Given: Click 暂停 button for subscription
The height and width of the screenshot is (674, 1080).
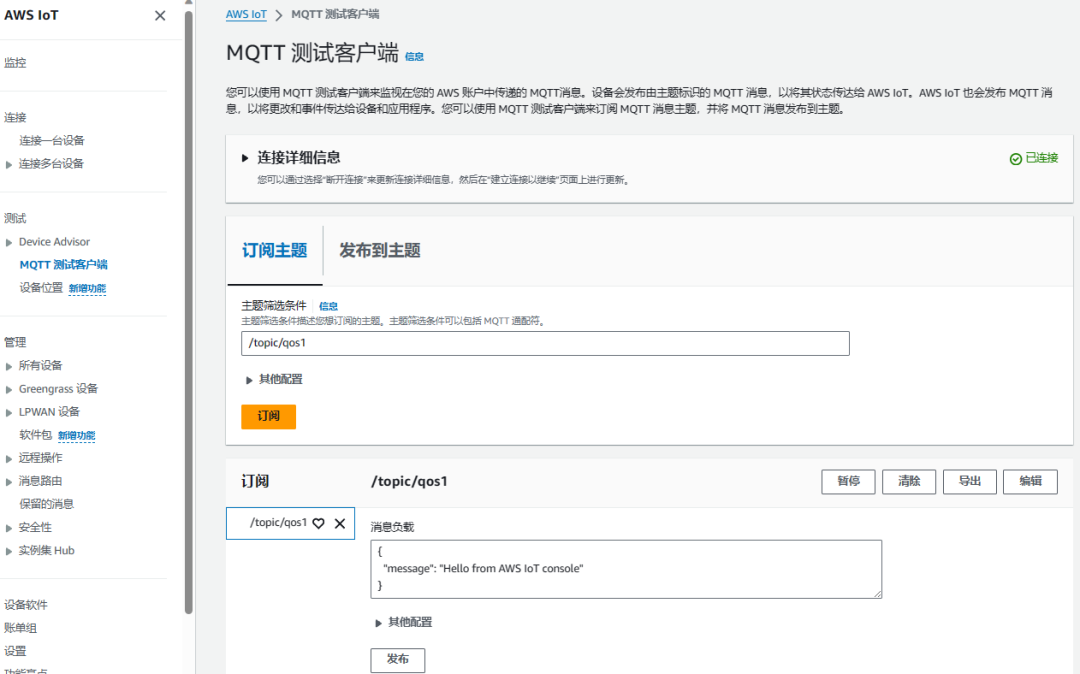Looking at the screenshot, I should pos(849,481).
